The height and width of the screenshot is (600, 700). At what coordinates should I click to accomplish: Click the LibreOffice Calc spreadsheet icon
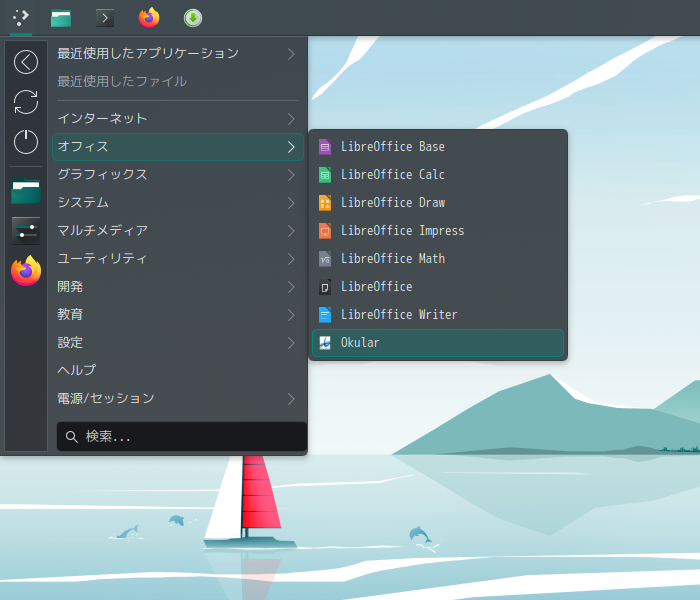point(325,175)
